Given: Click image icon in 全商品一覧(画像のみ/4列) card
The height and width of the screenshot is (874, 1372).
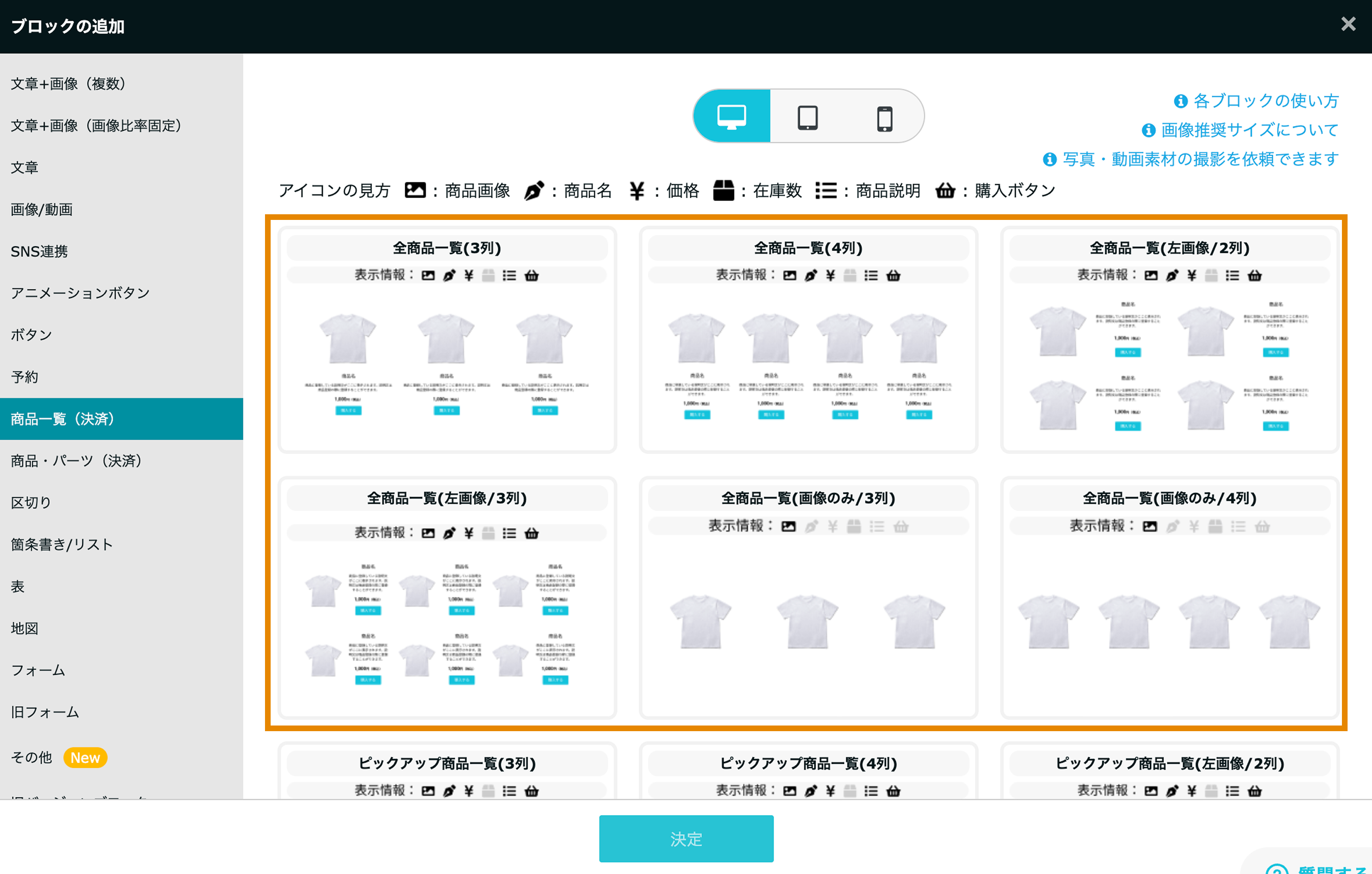Looking at the screenshot, I should tap(1150, 526).
